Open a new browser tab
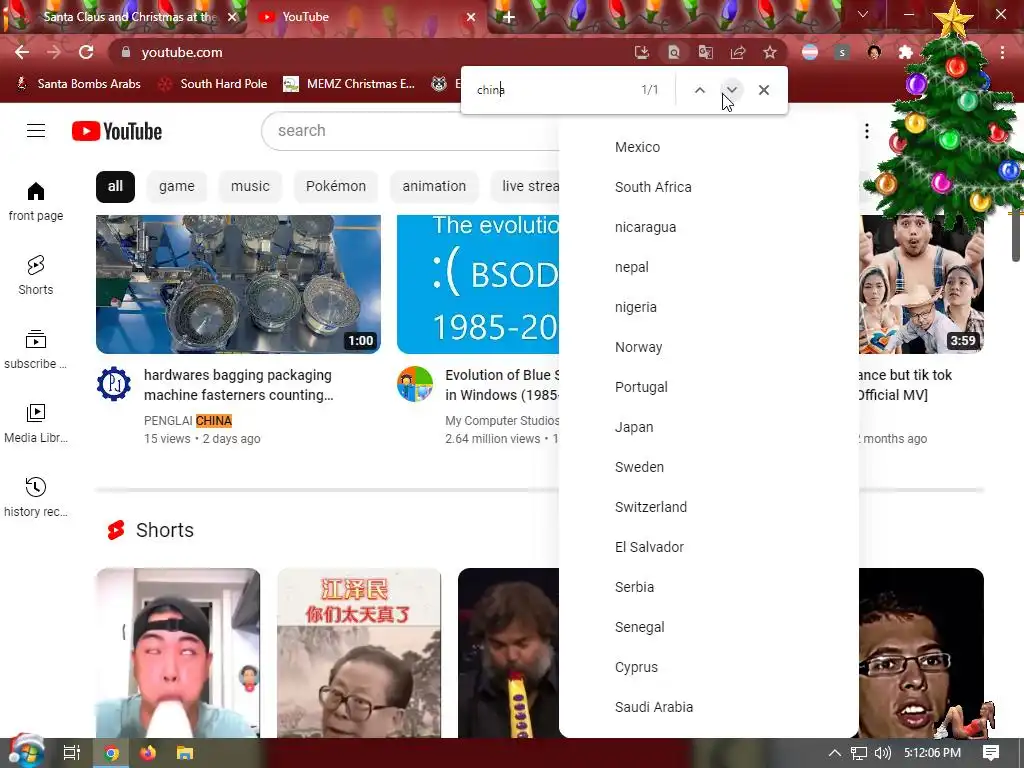1024x768 pixels. (509, 17)
